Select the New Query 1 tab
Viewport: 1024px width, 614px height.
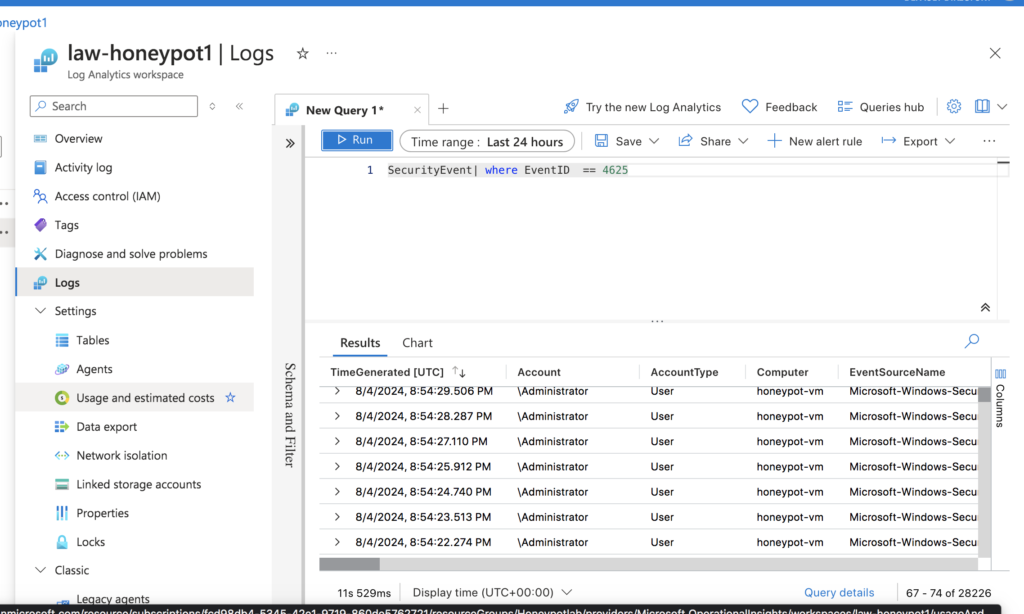(x=345, y=110)
